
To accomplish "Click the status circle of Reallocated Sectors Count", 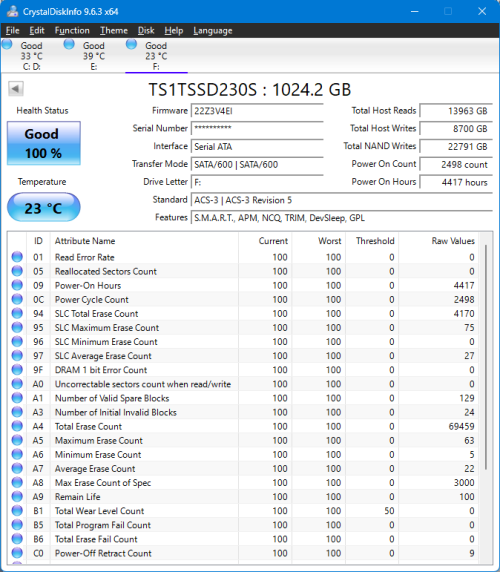I will [x=17, y=271].
